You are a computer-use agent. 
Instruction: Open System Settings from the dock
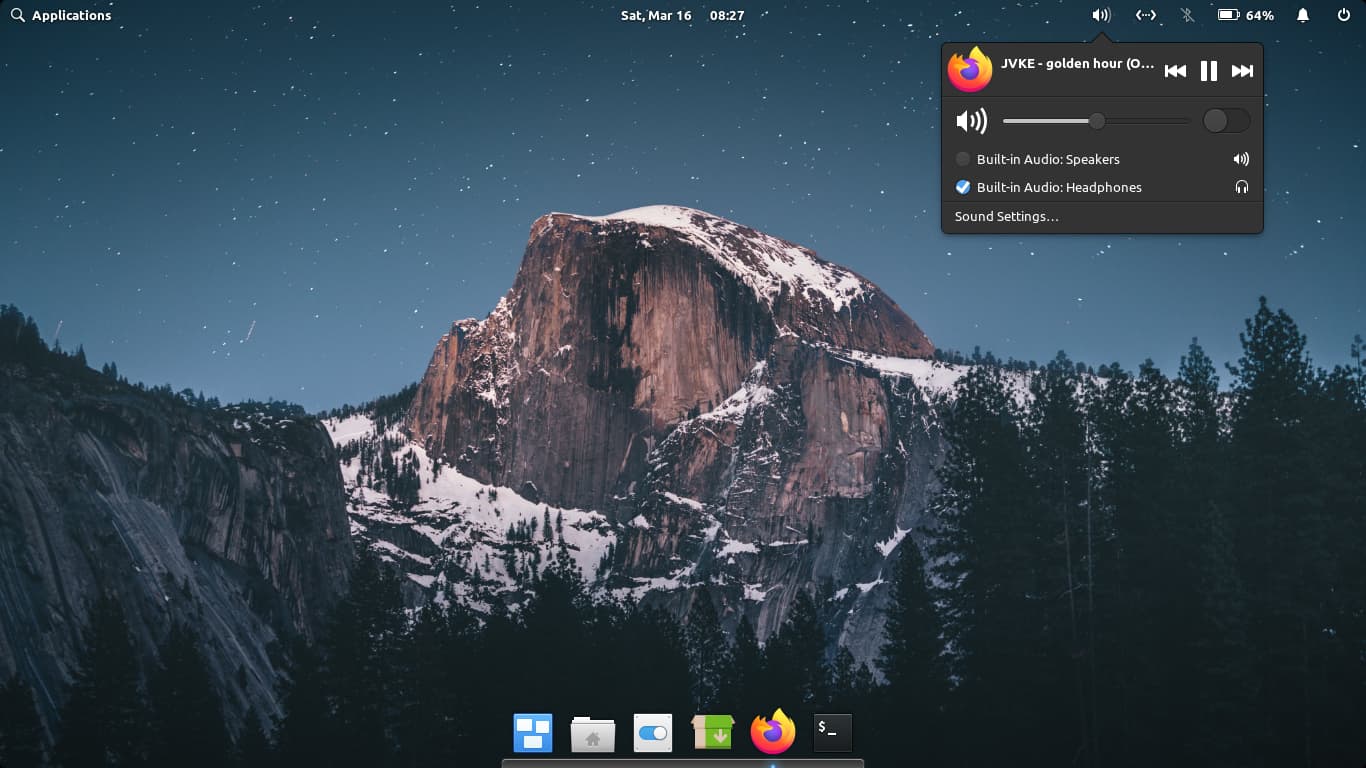coord(653,733)
